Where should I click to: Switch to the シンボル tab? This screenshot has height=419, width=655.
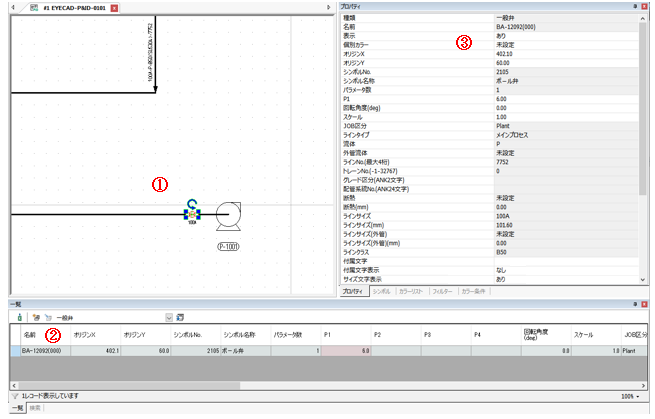click(381, 292)
